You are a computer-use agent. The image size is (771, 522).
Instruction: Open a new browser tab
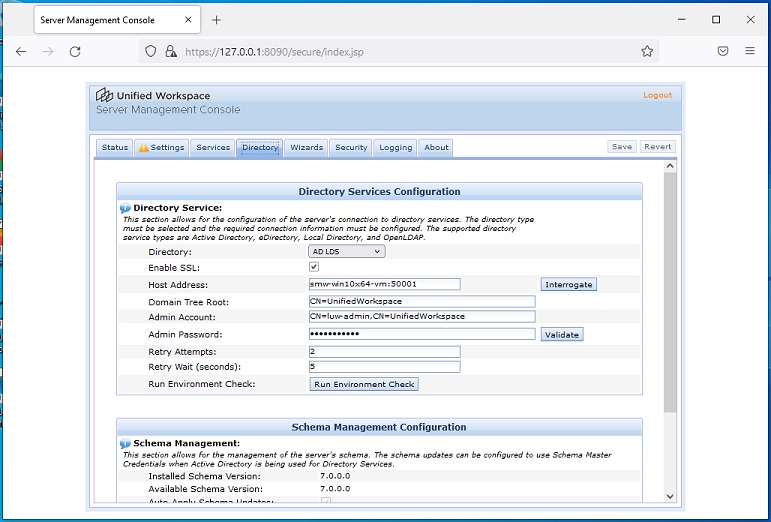tap(216, 20)
